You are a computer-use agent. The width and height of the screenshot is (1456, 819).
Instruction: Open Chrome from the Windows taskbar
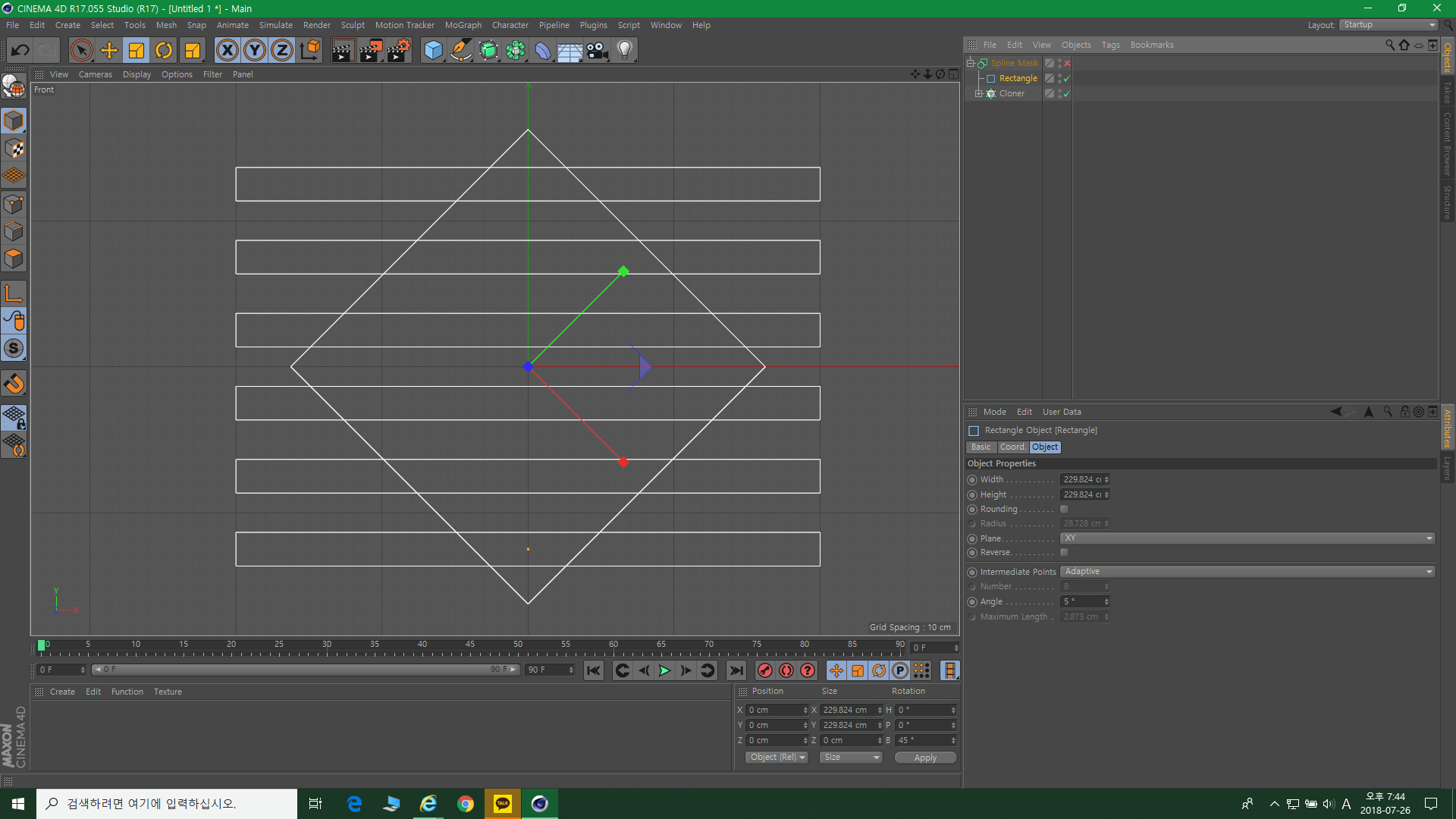(466, 804)
